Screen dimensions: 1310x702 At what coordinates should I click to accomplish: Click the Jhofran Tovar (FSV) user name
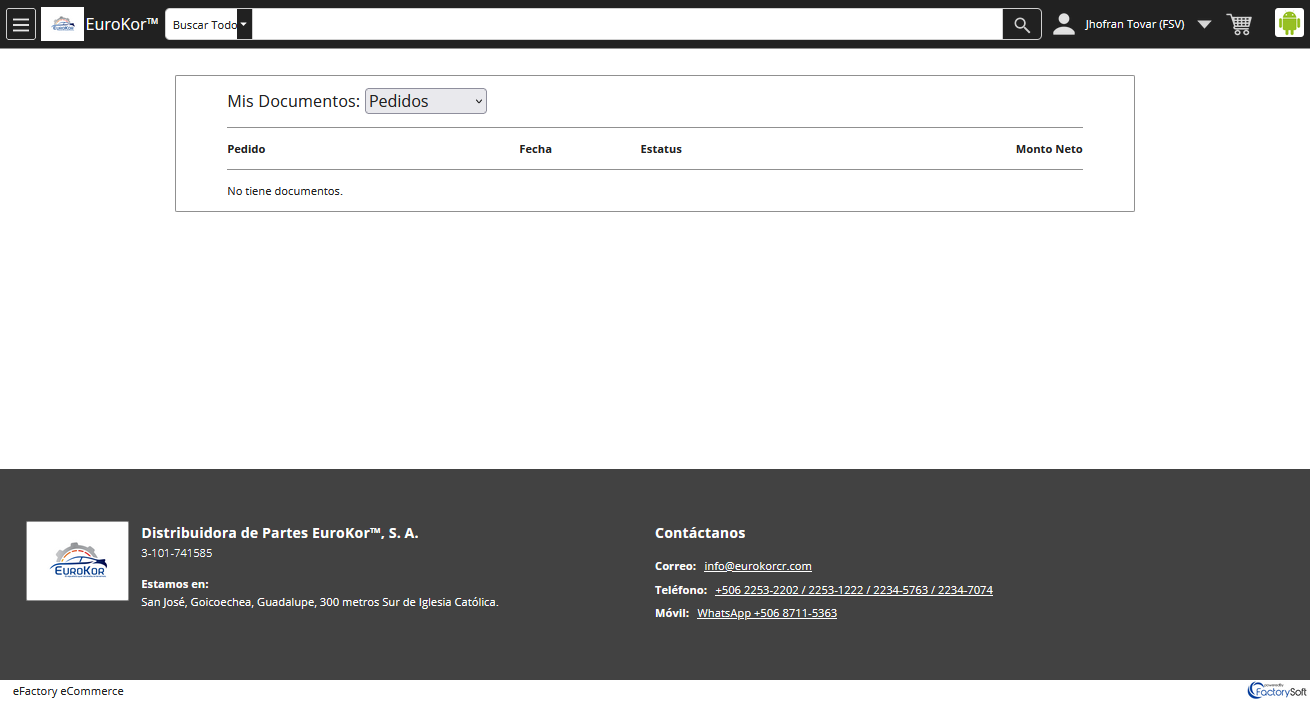tap(1135, 24)
